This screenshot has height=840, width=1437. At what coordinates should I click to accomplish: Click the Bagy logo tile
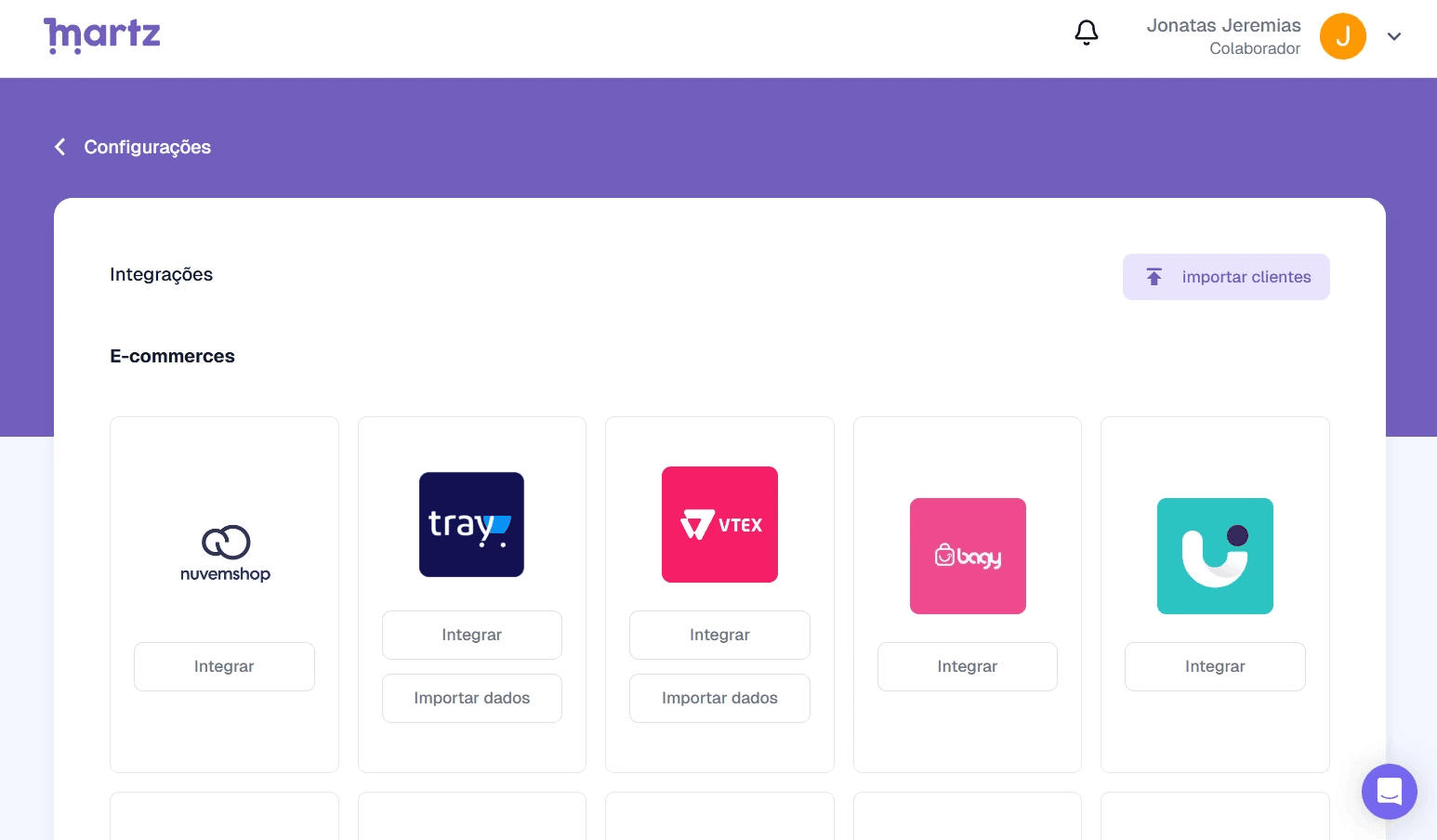pos(968,556)
